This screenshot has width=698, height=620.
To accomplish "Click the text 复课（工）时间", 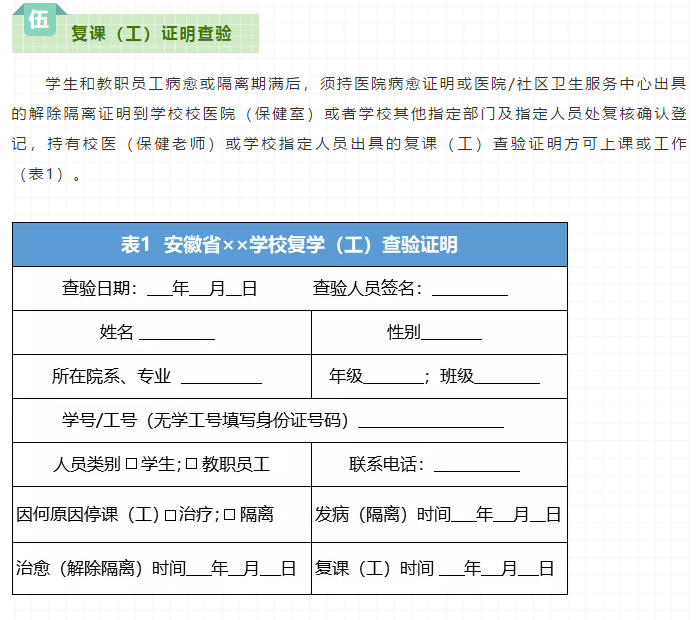I will click(374, 568).
